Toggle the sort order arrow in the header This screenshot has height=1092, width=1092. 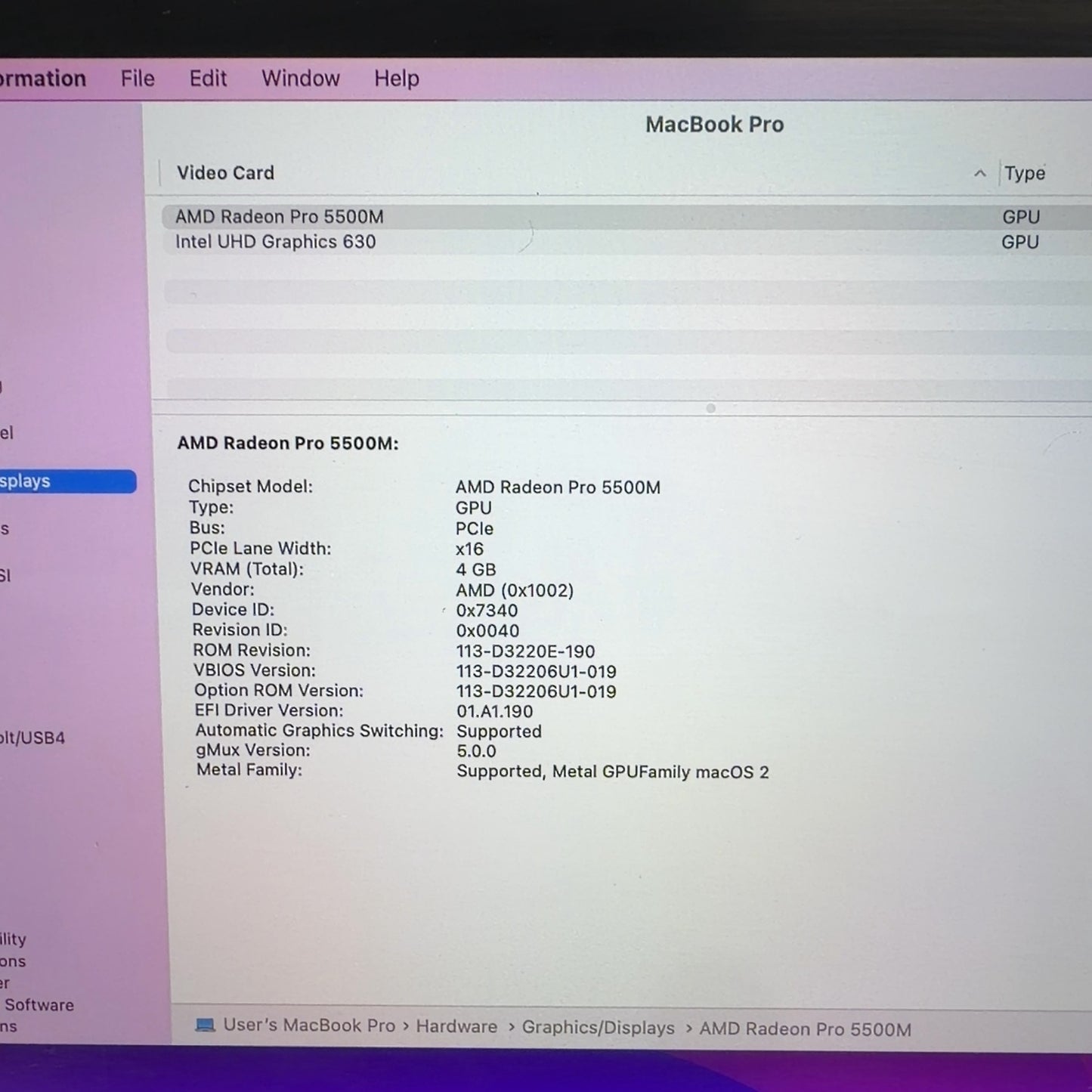pyautogui.click(x=979, y=174)
